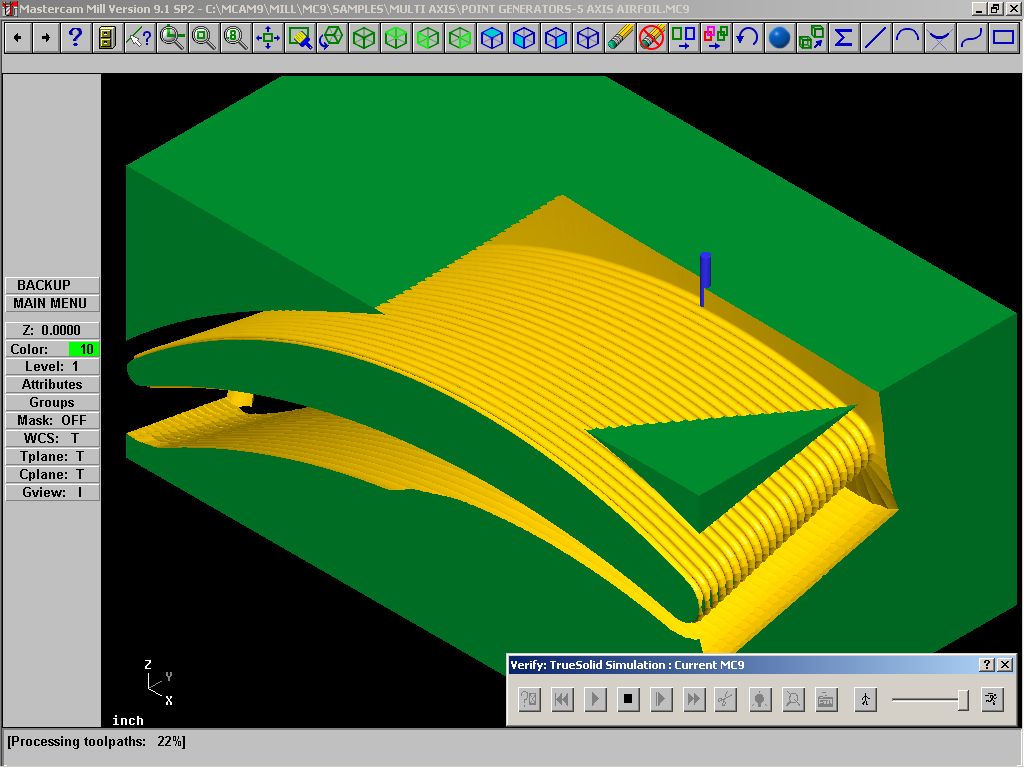The height and width of the screenshot is (768, 1024).
Task: Open the Attributes button
Action: click(52, 385)
